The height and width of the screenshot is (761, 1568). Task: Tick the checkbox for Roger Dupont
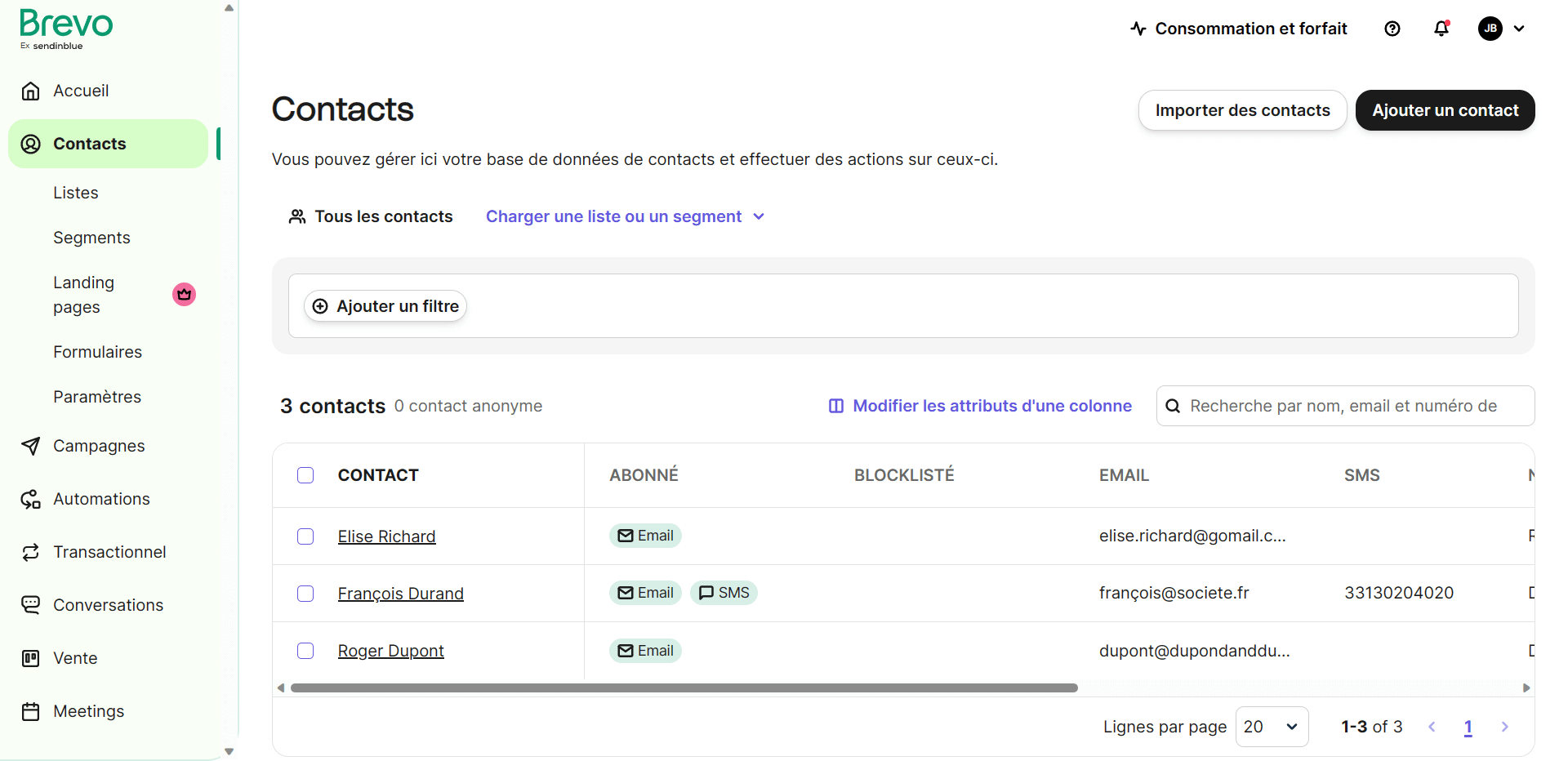(x=305, y=651)
